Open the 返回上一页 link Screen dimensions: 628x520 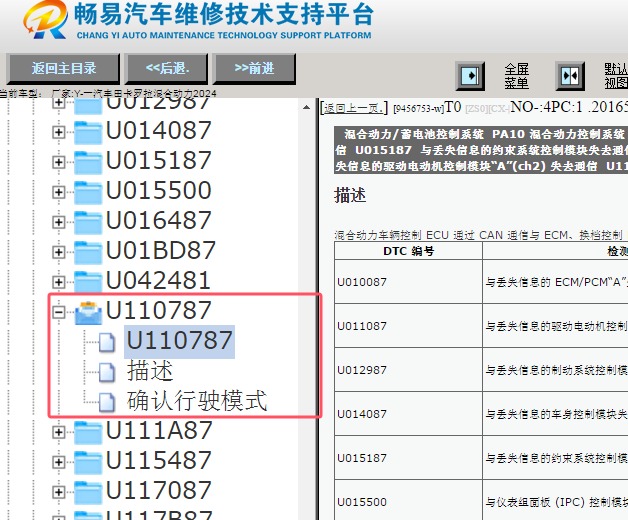[354, 108]
